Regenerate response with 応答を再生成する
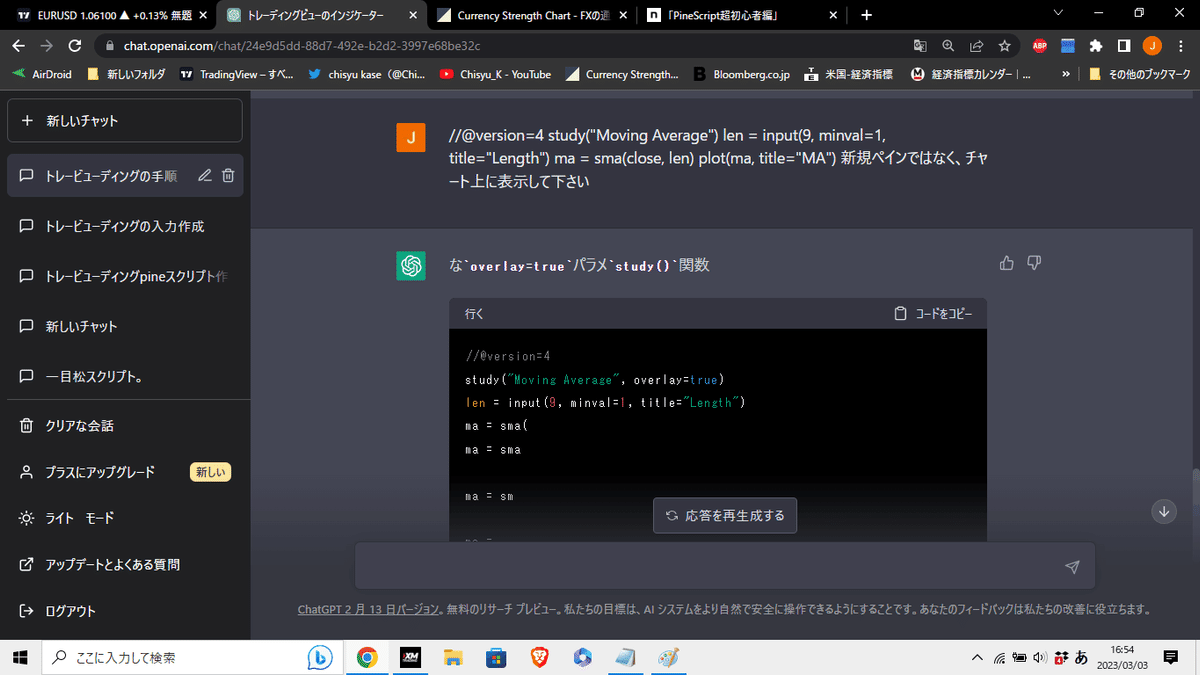 pyautogui.click(x=725, y=516)
